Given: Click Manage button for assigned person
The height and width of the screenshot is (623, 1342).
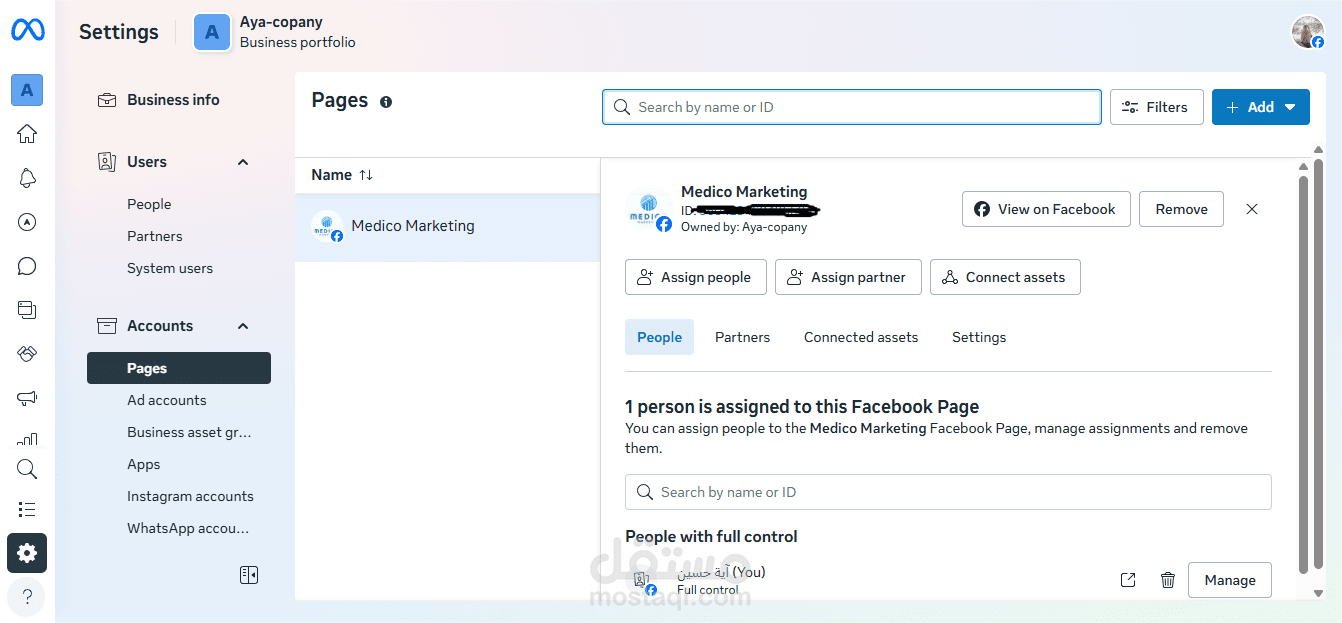Looking at the screenshot, I should coord(1230,580).
